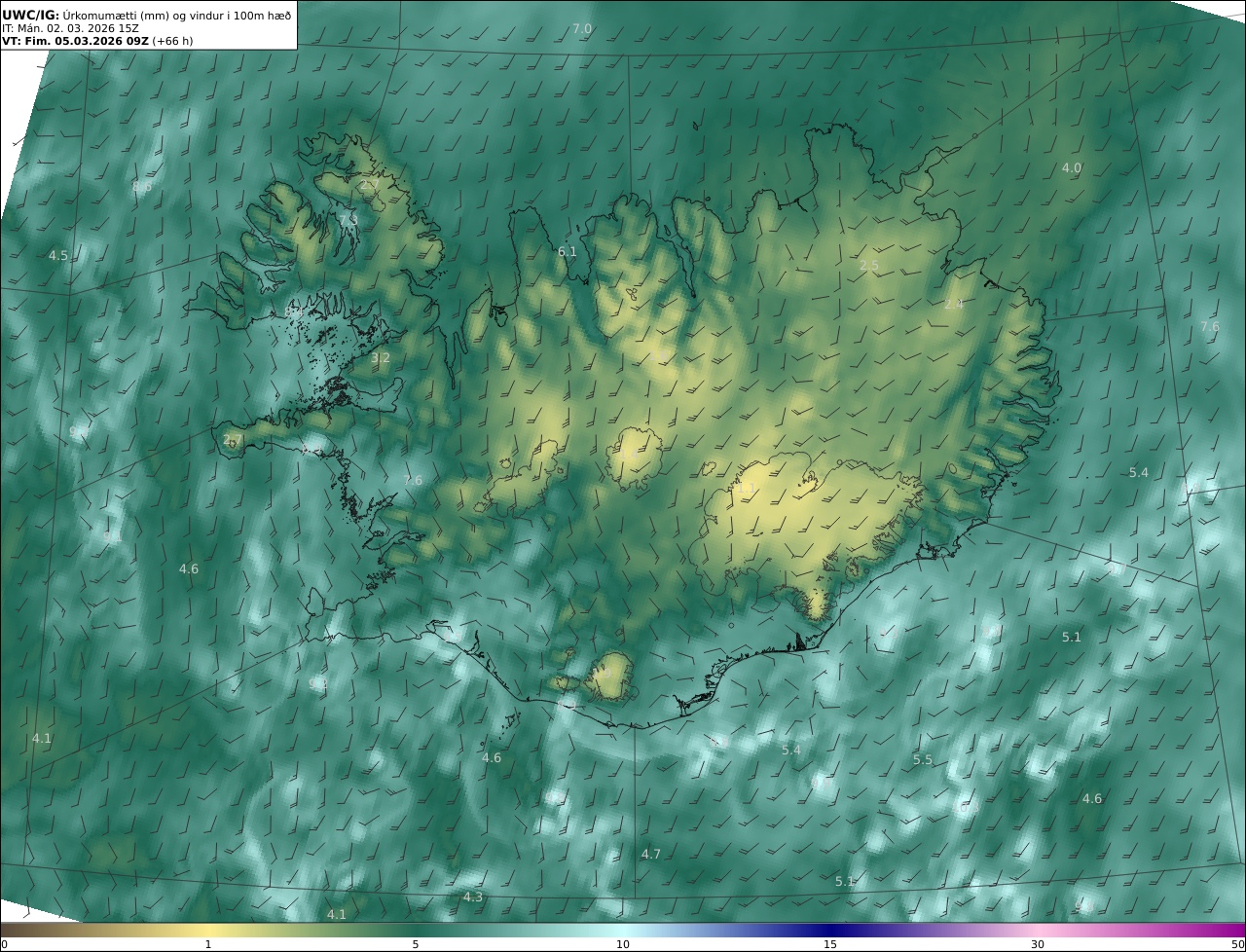The width and height of the screenshot is (1246, 952).
Task: Click the "4.0" value label on the map
Action: 1071,168
